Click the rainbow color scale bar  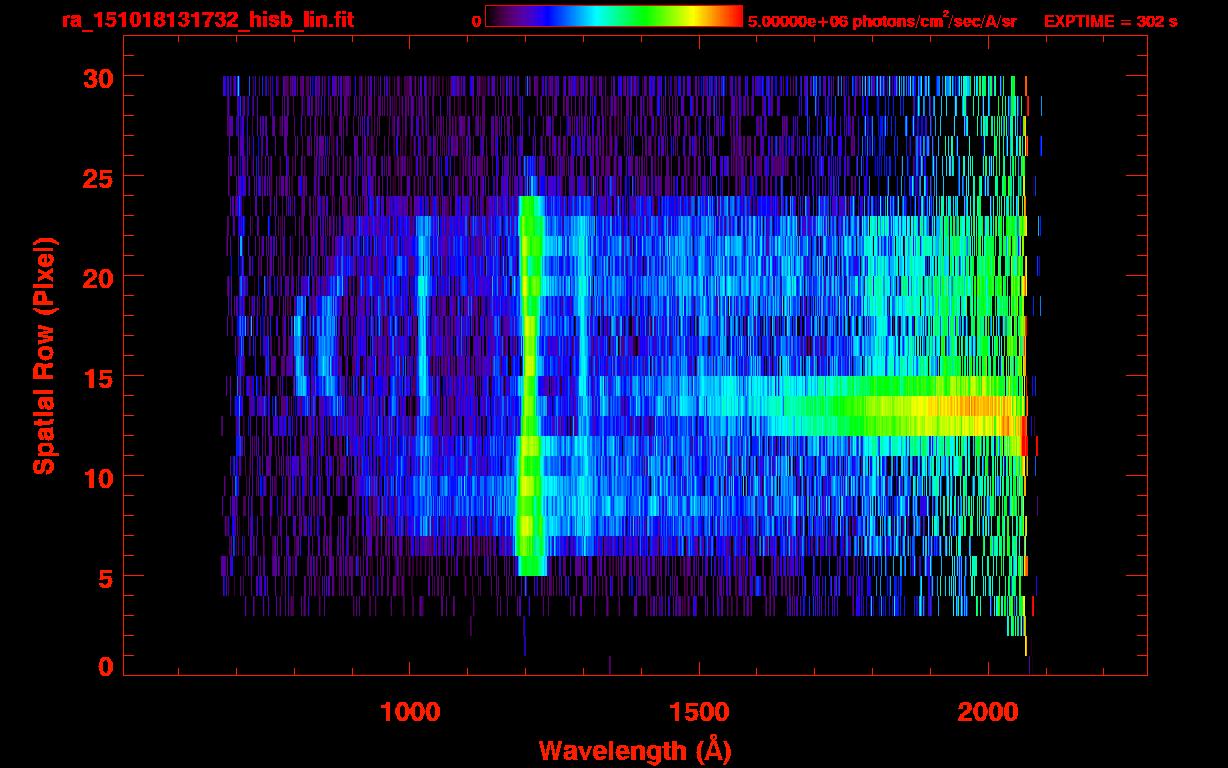pos(614,16)
